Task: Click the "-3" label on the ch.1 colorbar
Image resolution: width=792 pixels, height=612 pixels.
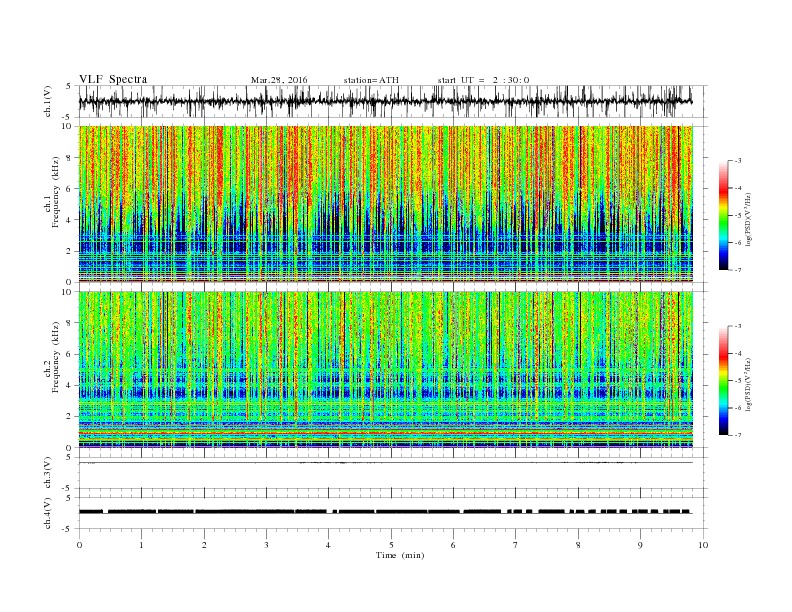Action: (738, 161)
